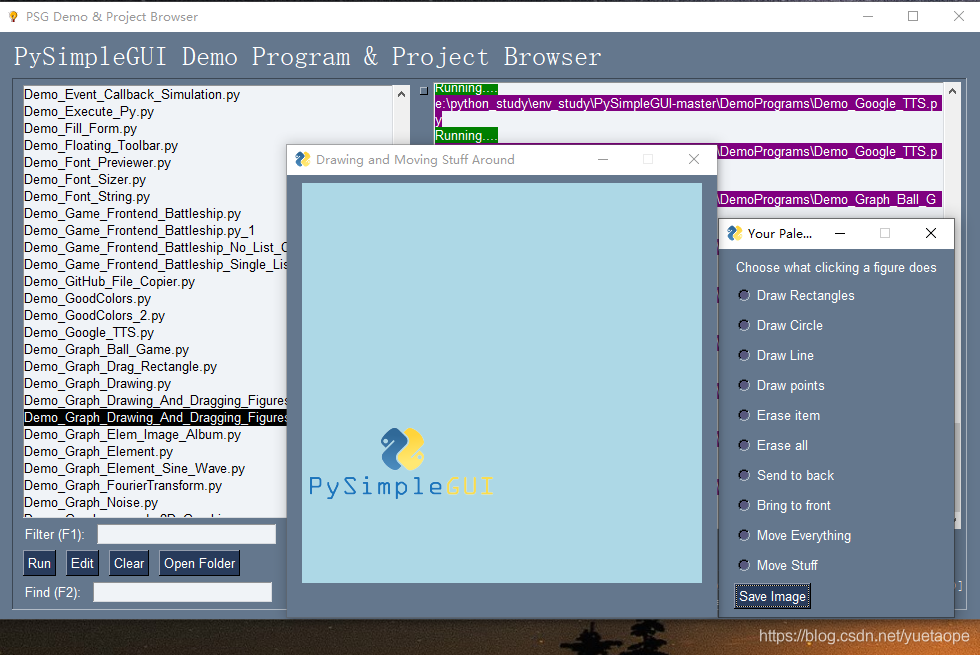Choose the Draw points radio button
The height and width of the screenshot is (655, 980).
[x=781, y=386]
